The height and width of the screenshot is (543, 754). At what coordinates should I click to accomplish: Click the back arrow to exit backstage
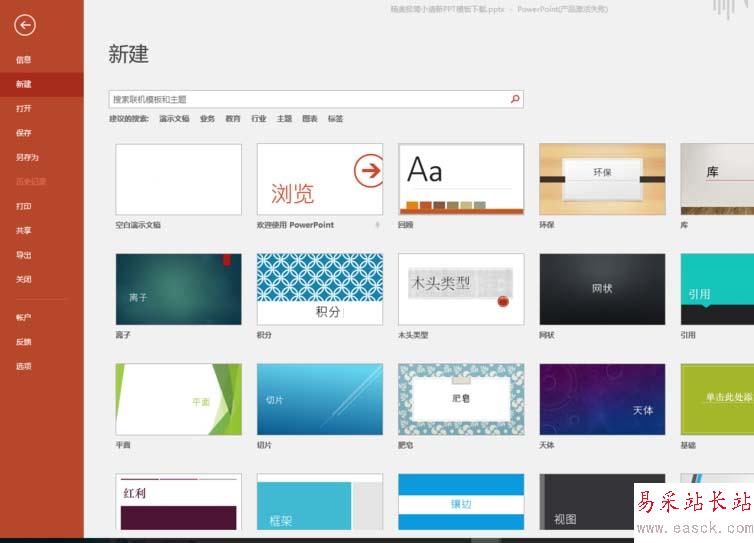click(25, 25)
